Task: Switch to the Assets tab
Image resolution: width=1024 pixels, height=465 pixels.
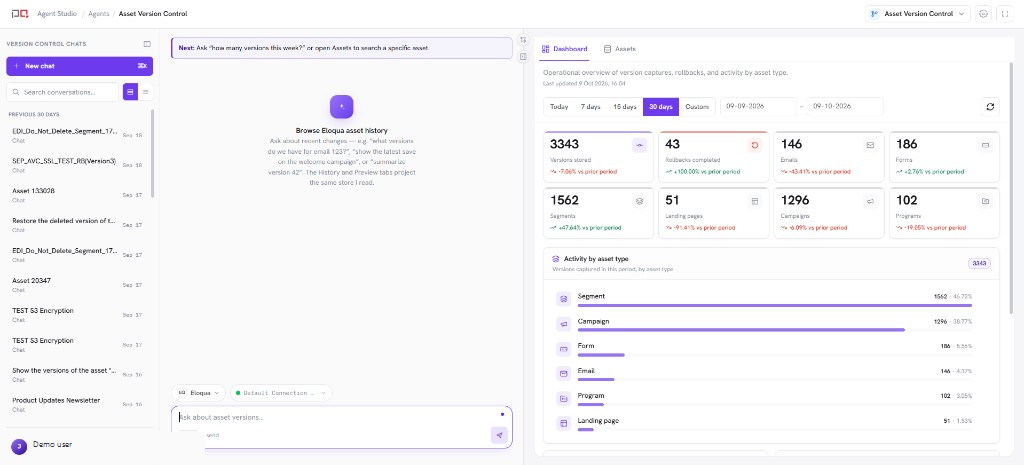Action: tap(620, 49)
